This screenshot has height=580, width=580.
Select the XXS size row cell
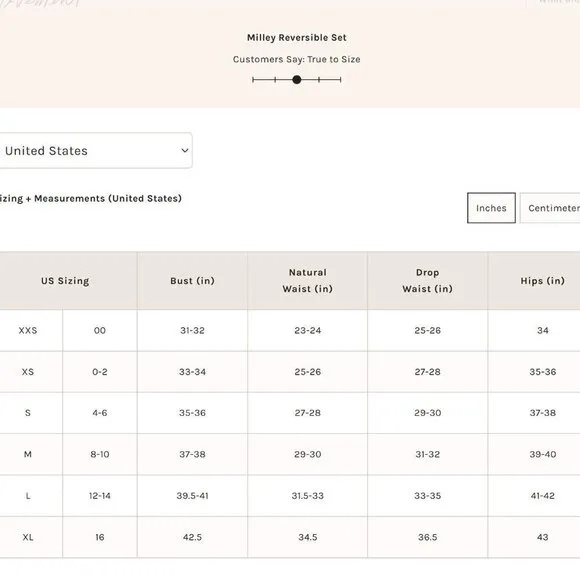(28, 330)
